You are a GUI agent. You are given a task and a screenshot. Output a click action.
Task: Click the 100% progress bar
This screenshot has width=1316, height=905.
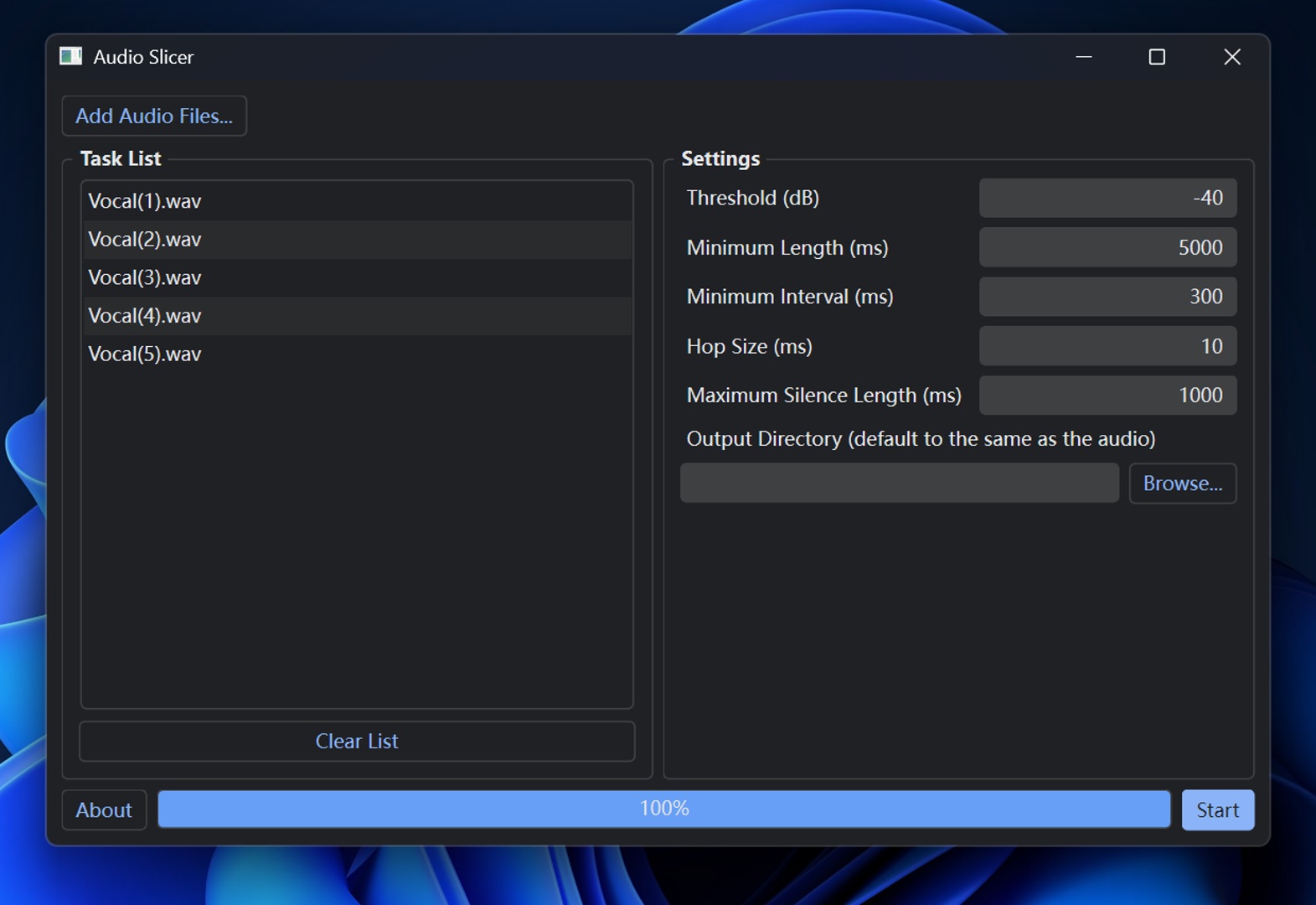(664, 809)
